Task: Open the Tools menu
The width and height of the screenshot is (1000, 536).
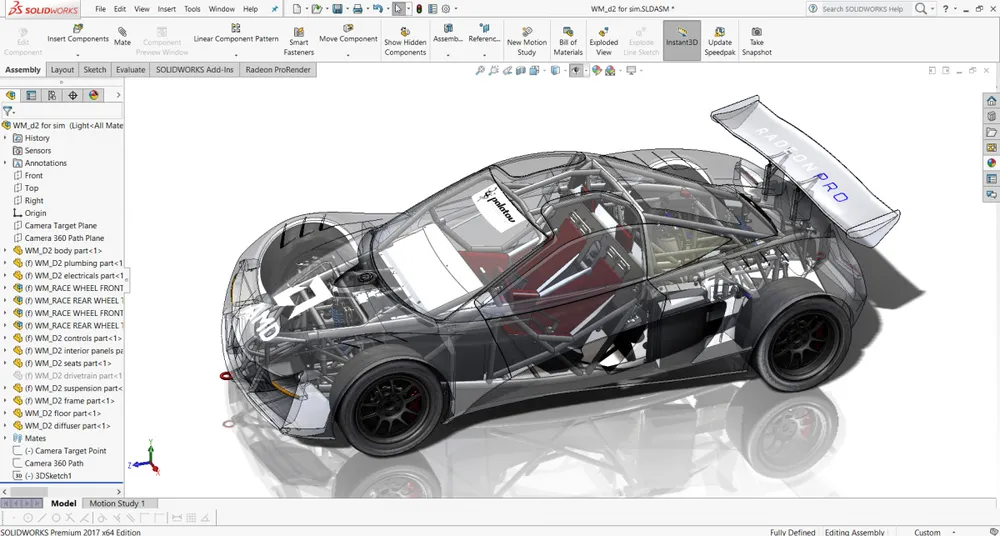Action: pyautogui.click(x=191, y=9)
